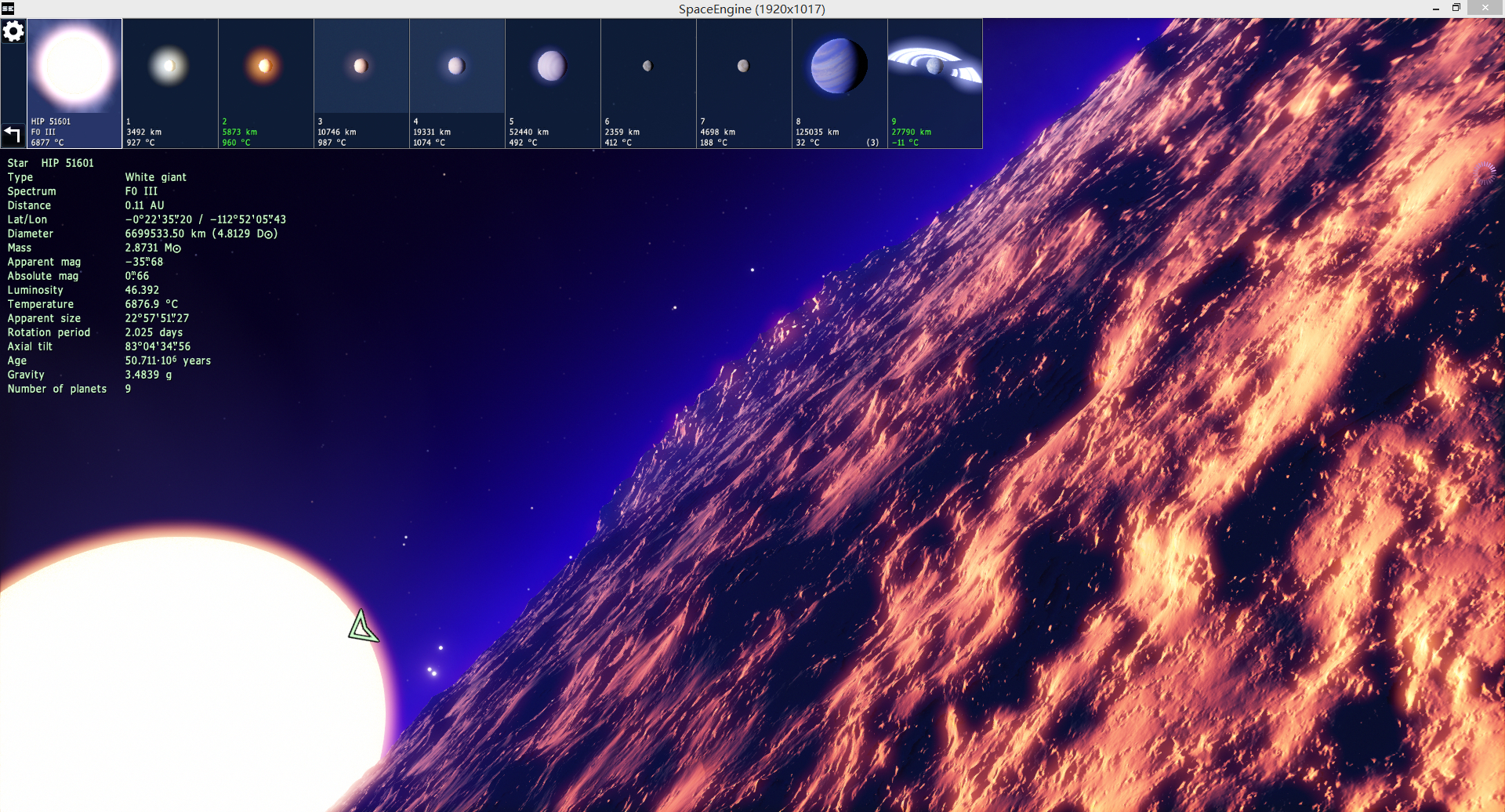Click the Rotation period value '2.025 days'

(154, 332)
